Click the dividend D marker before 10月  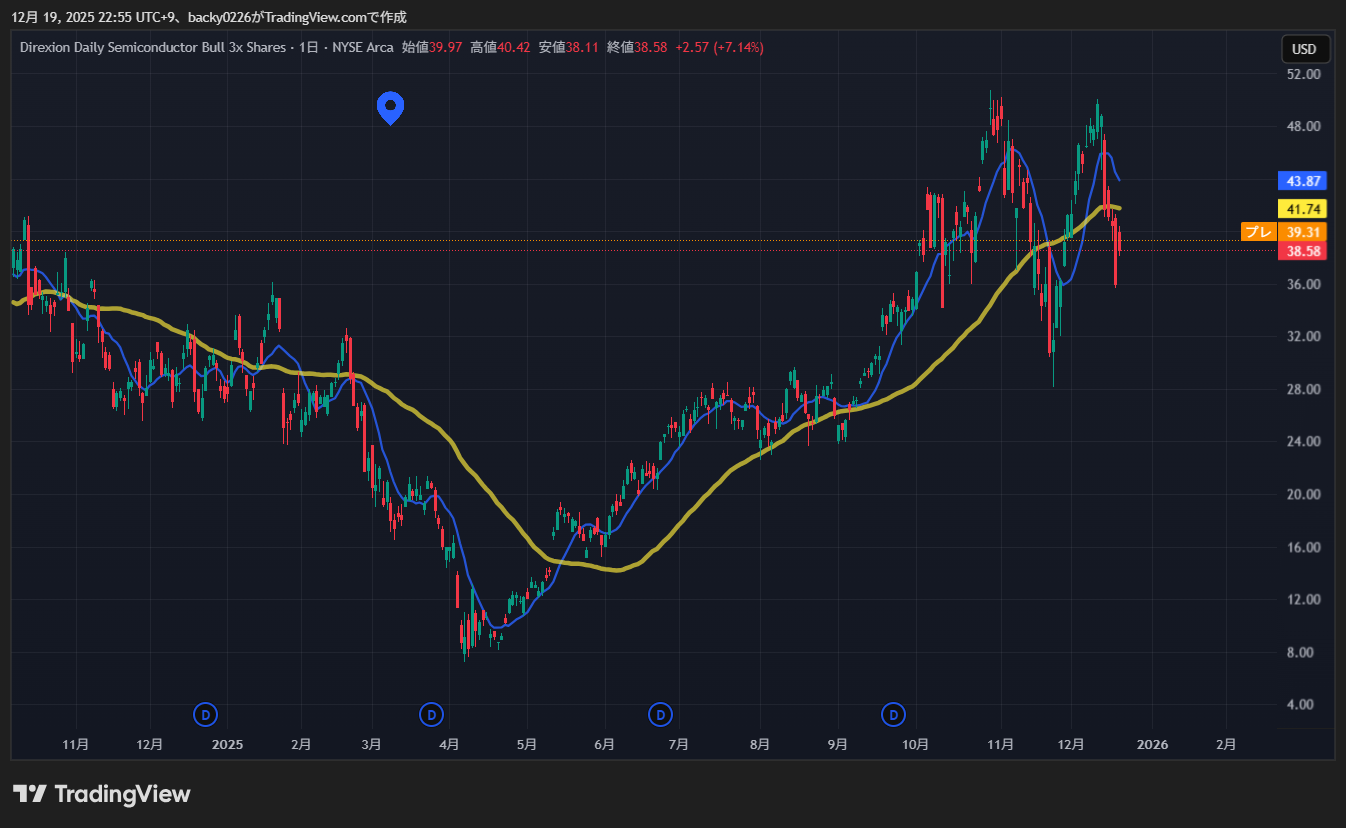point(893,714)
